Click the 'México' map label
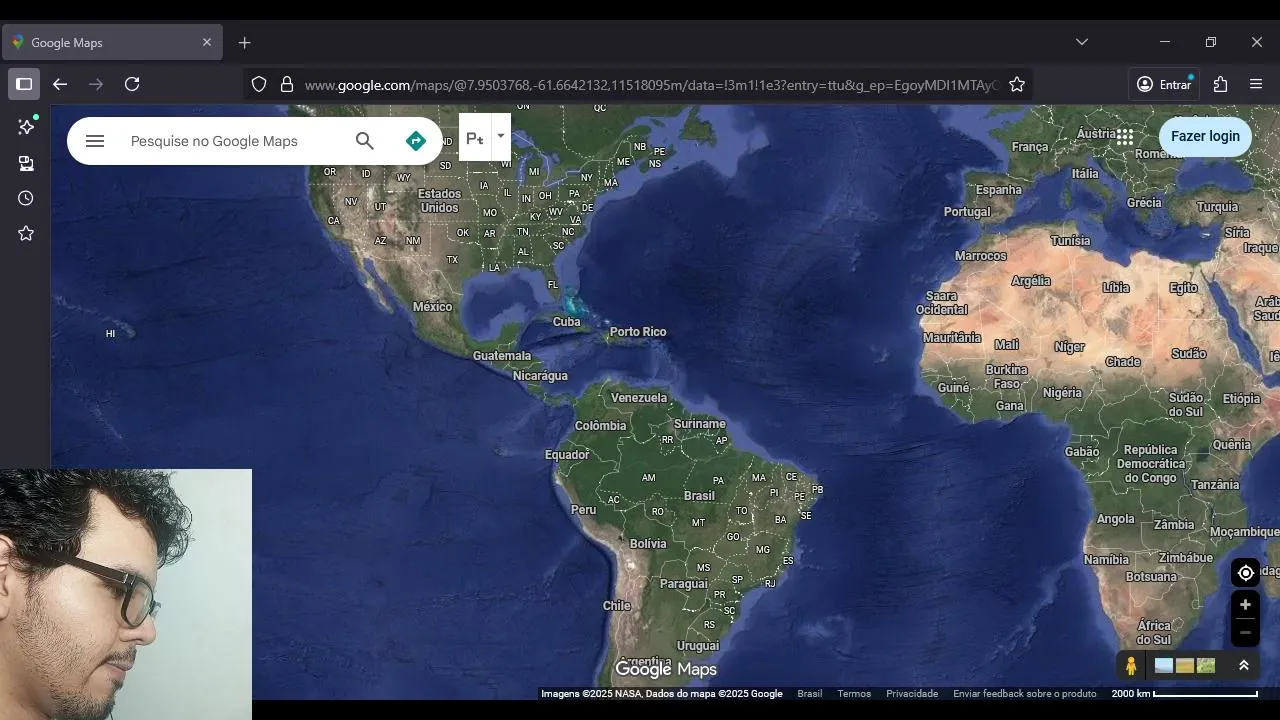This screenshot has height=720, width=1280. pos(432,307)
